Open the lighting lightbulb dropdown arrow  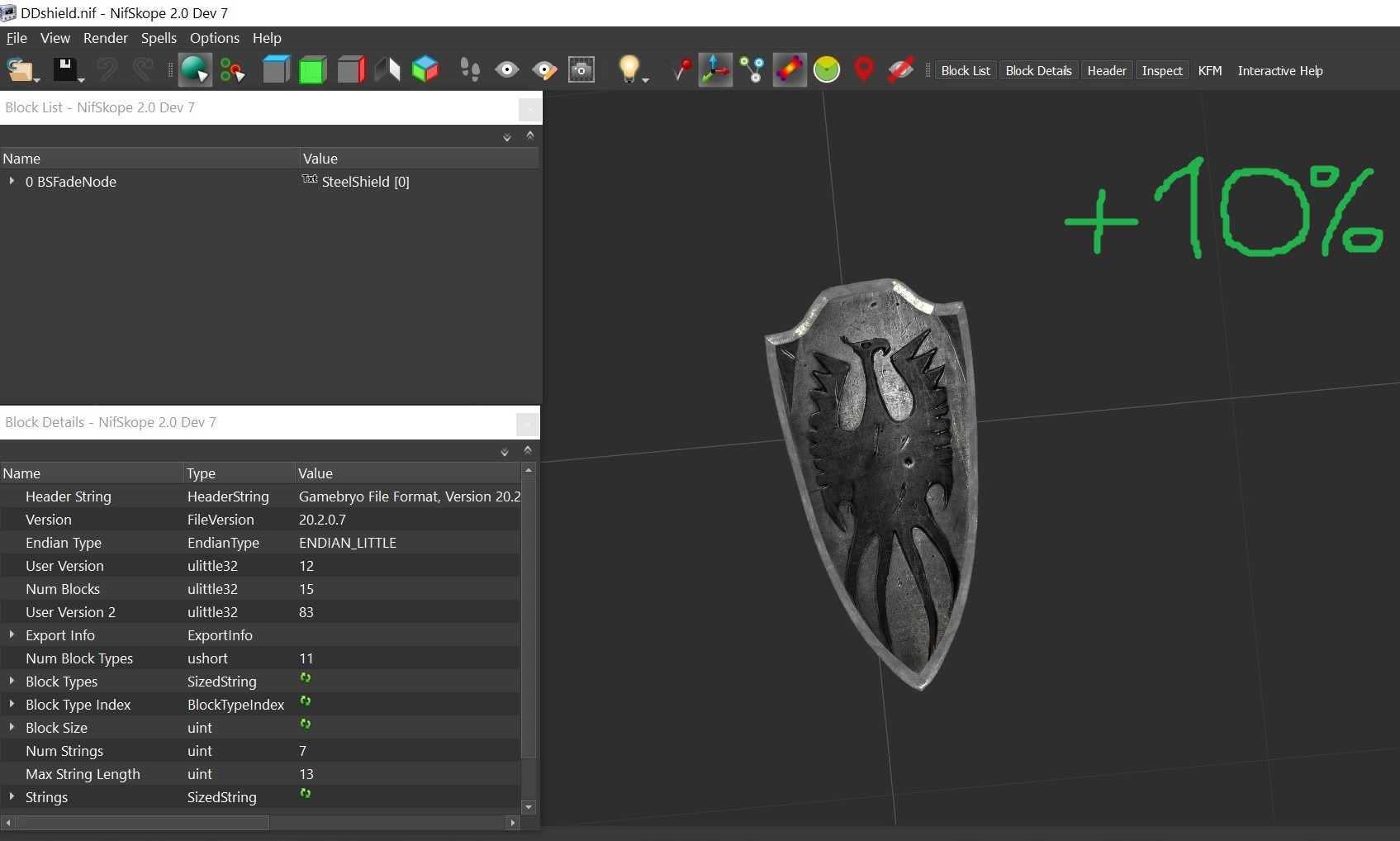coord(646,79)
